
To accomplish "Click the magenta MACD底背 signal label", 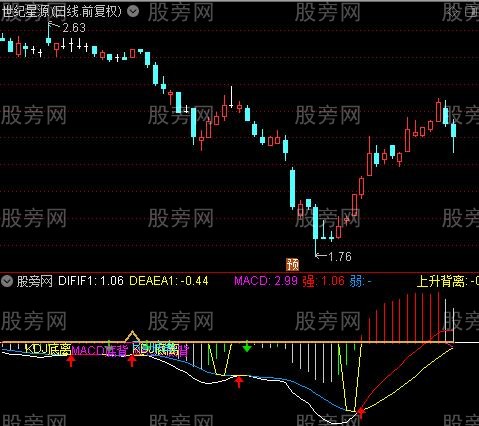I will click(99, 350).
